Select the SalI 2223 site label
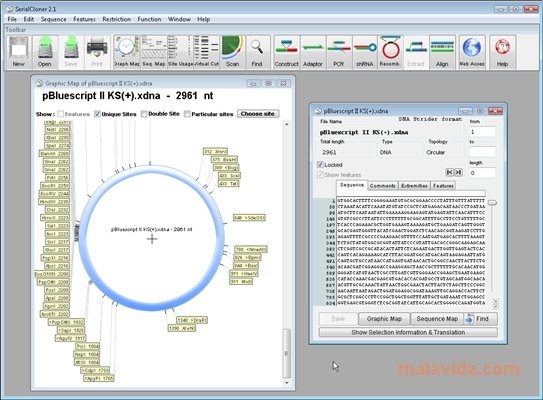The width and height of the screenshot is (543, 400). (57, 226)
